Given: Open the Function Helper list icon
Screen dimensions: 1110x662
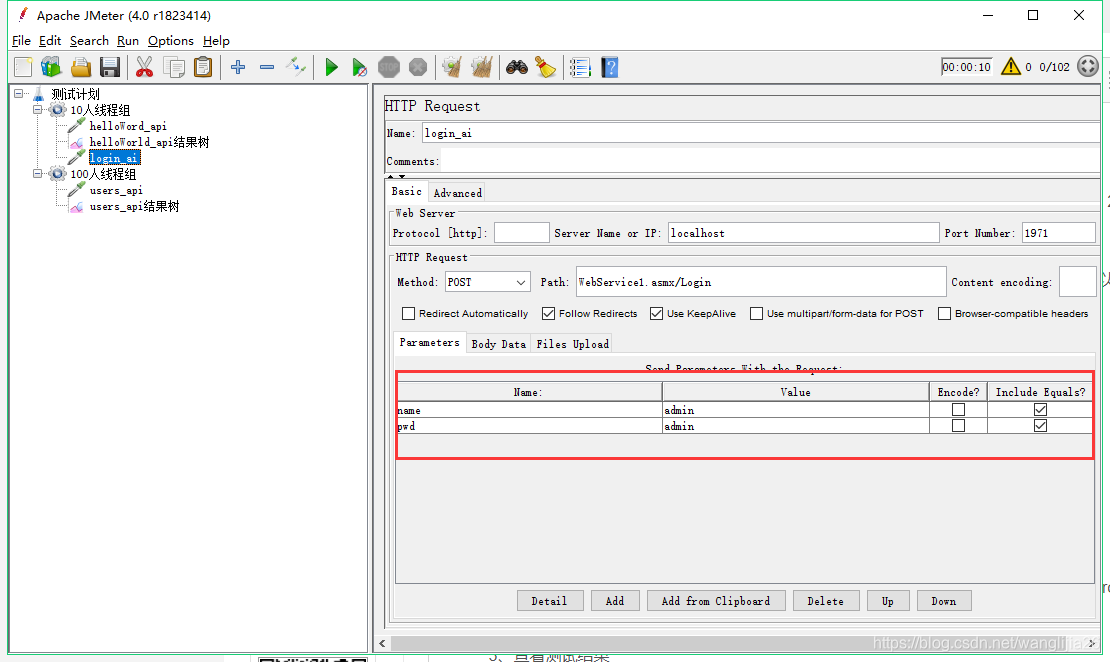Looking at the screenshot, I should click(580, 67).
